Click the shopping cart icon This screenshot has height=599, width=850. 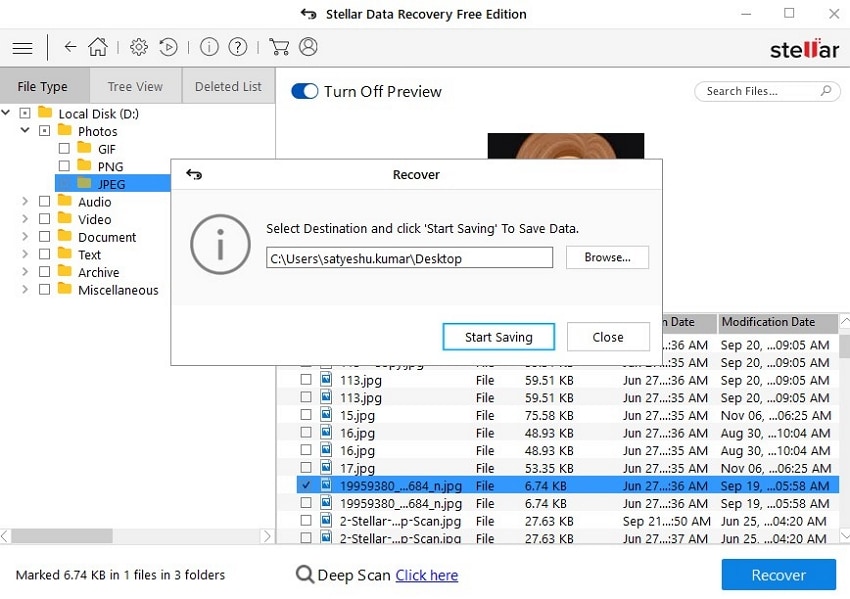click(x=279, y=46)
